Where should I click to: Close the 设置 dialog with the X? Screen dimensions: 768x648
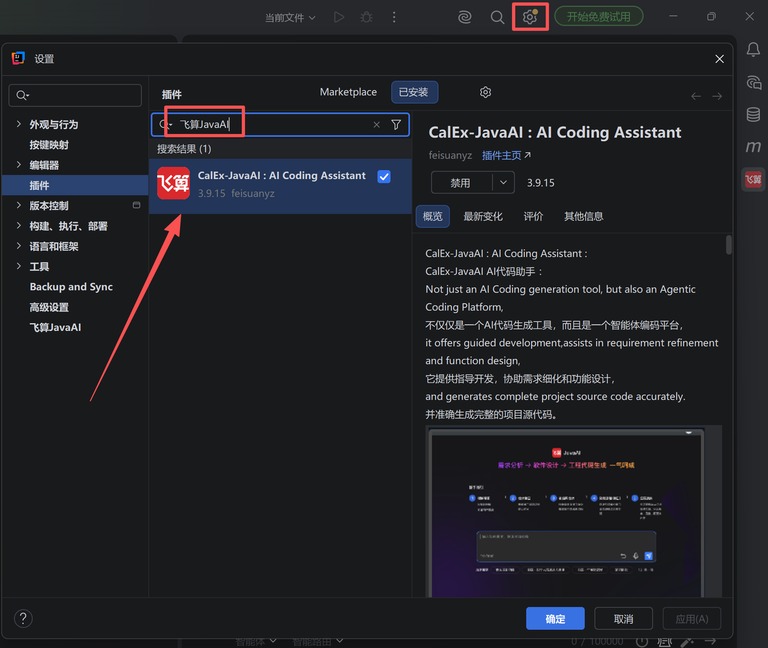(719, 59)
